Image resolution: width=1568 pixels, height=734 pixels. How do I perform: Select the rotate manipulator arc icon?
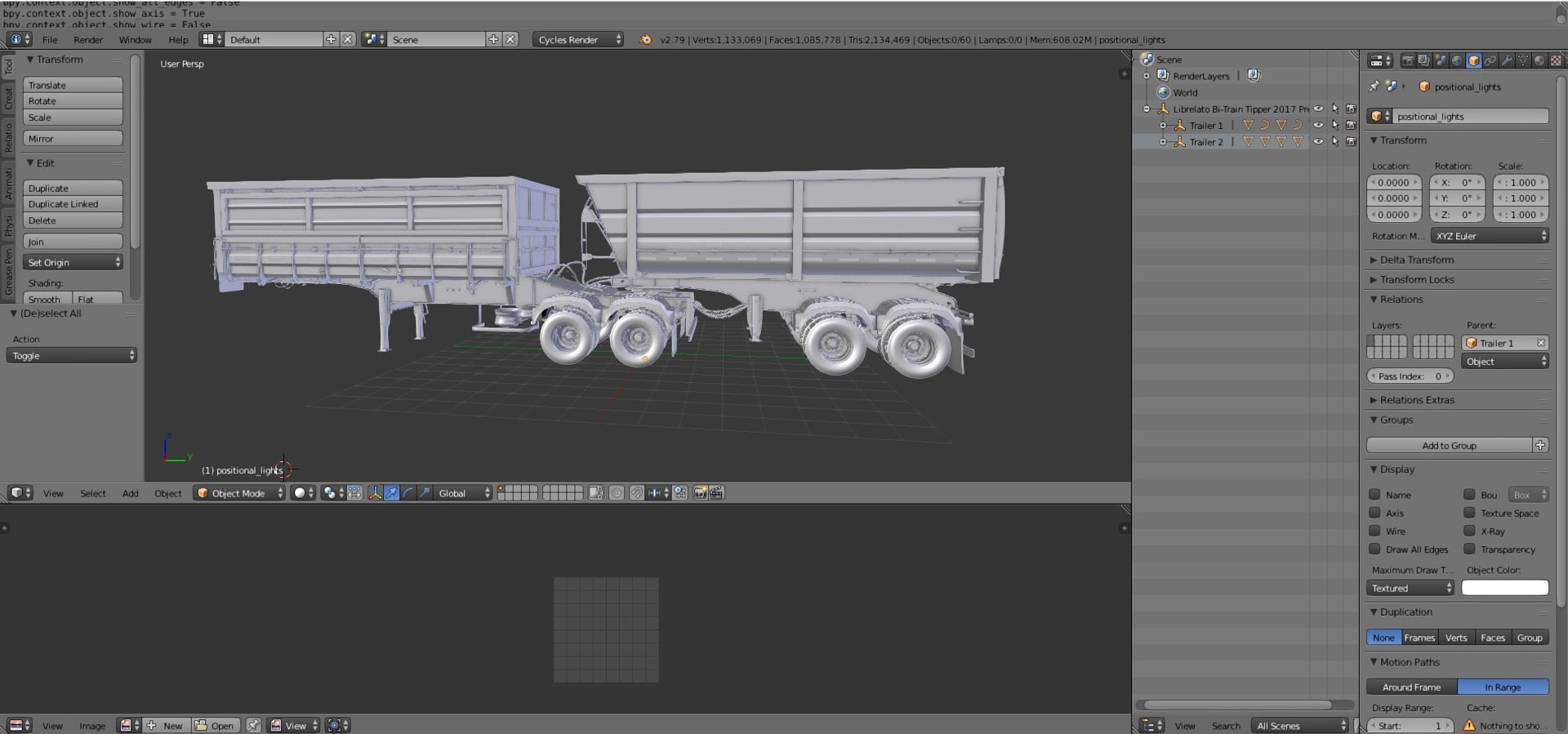[408, 493]
